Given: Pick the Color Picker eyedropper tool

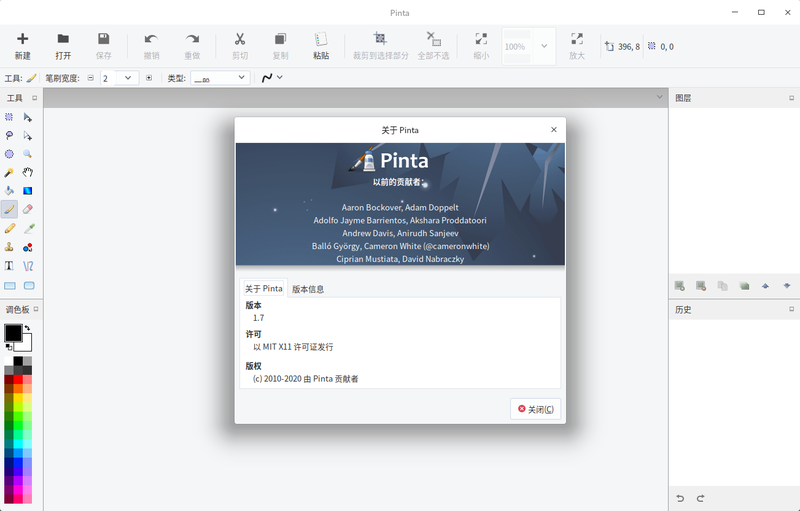Looking at the screenshot, I should 28,228.
